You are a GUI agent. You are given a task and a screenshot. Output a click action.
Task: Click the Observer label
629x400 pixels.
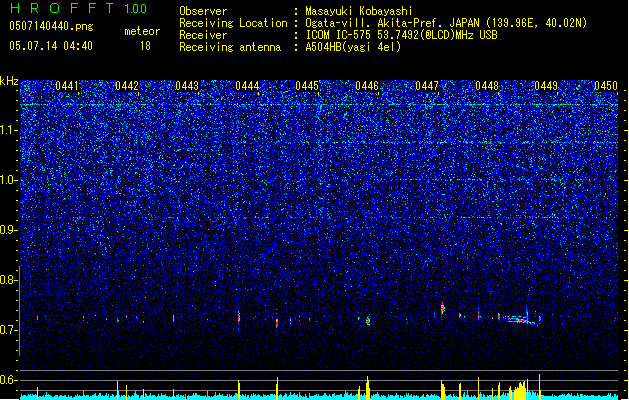(203, 11)
